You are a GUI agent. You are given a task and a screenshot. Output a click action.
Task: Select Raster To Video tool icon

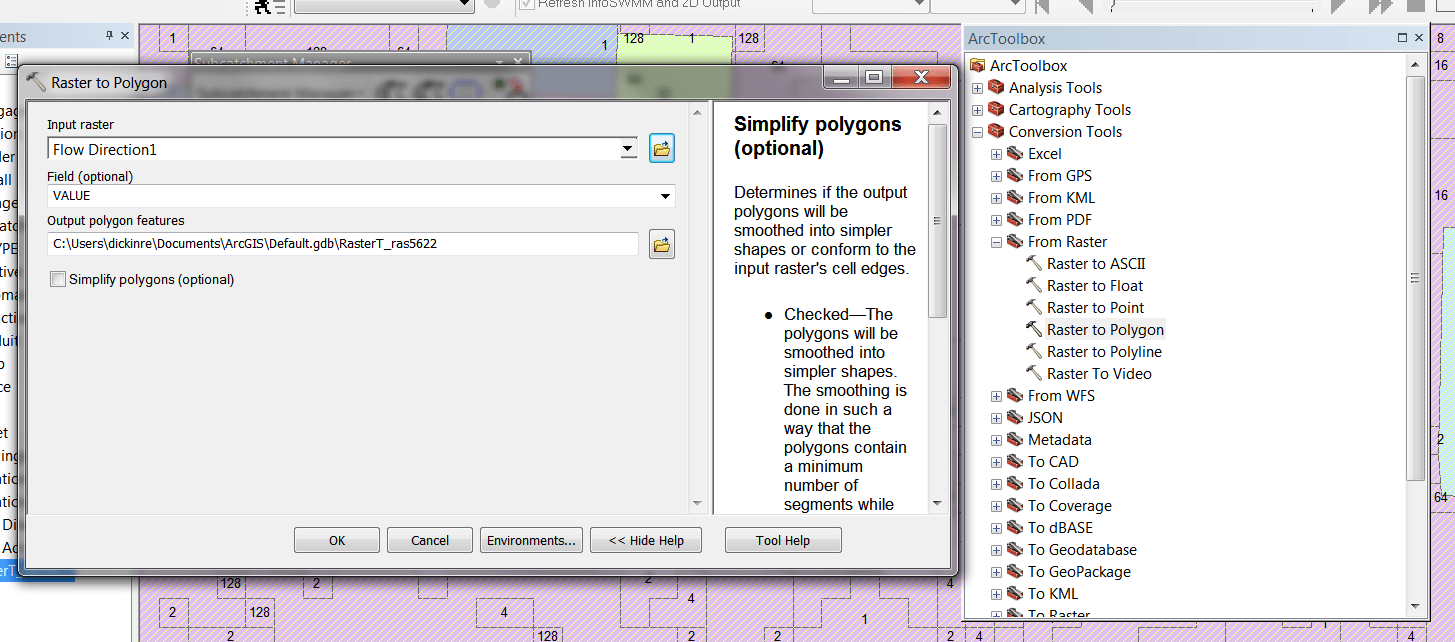pyautogui.click(x=1034, y=373)
